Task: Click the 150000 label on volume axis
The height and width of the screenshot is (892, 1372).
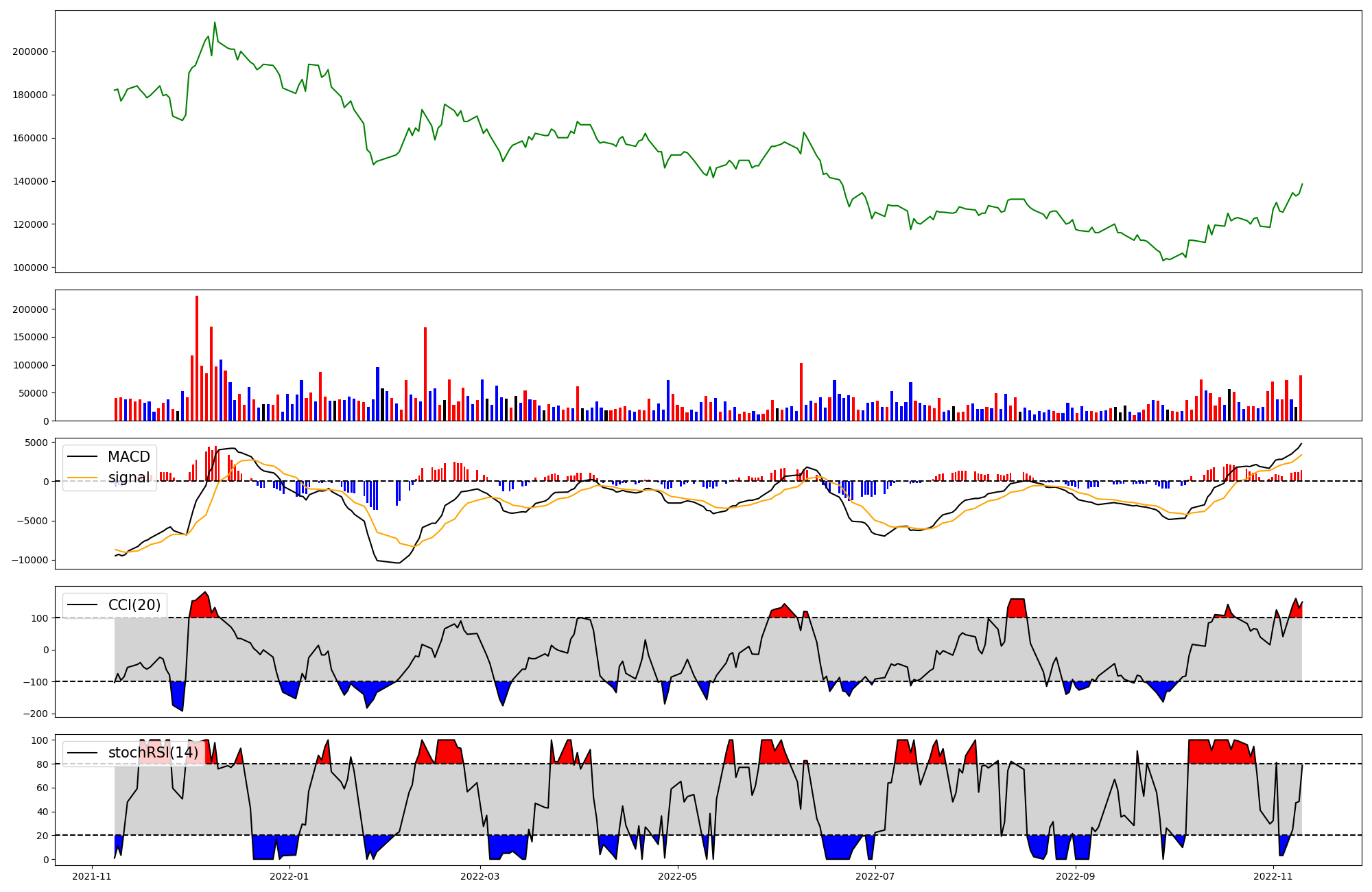Action: click(x=30, y=338)
